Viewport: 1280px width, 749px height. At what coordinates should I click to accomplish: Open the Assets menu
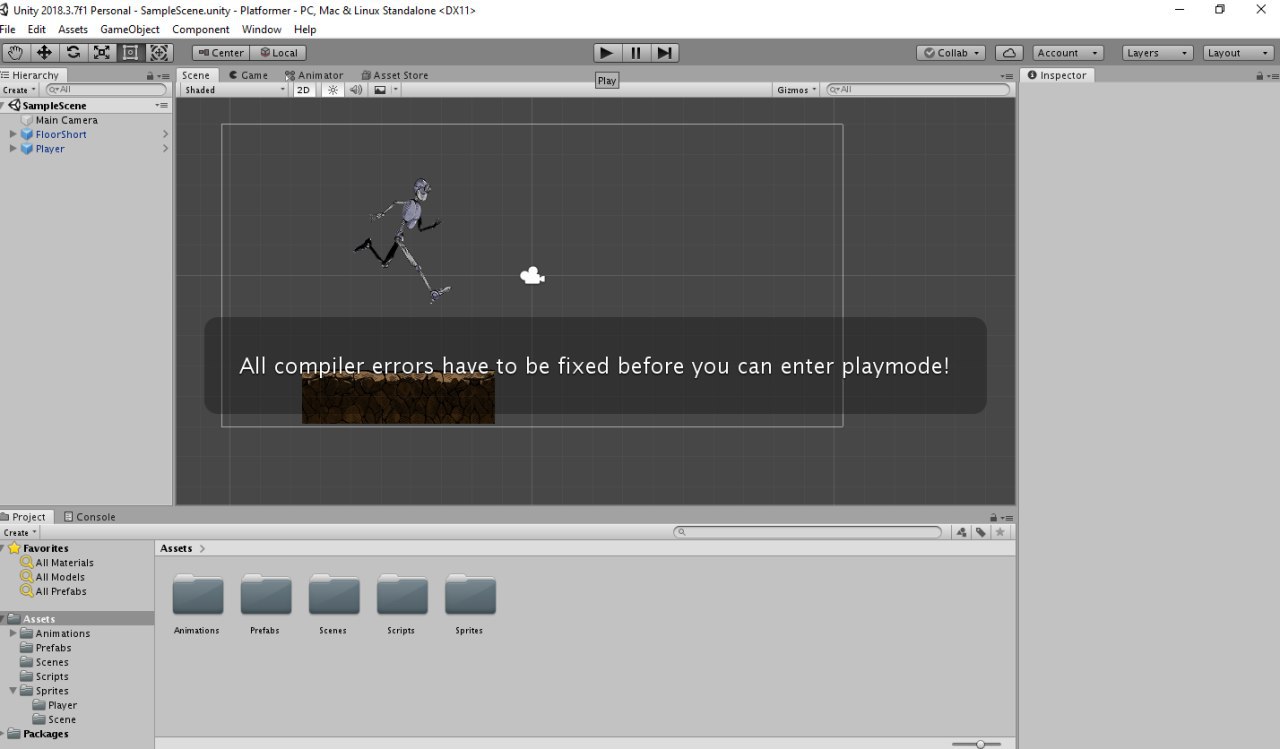(73, 29)
